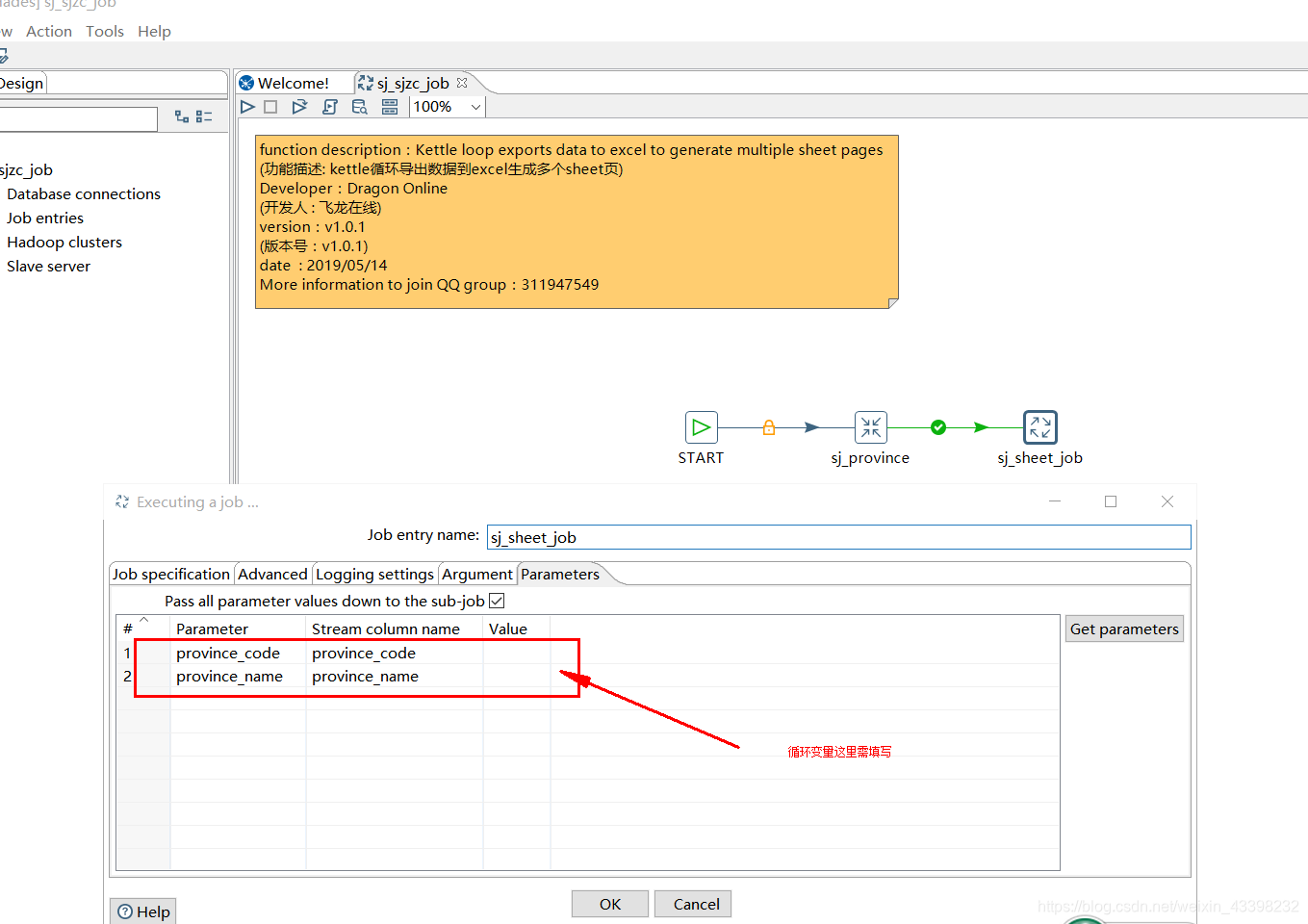This screenshot has width=1308, height=924.
Task: Collapse all tree items icon
Action: click(x=204, y=116)
